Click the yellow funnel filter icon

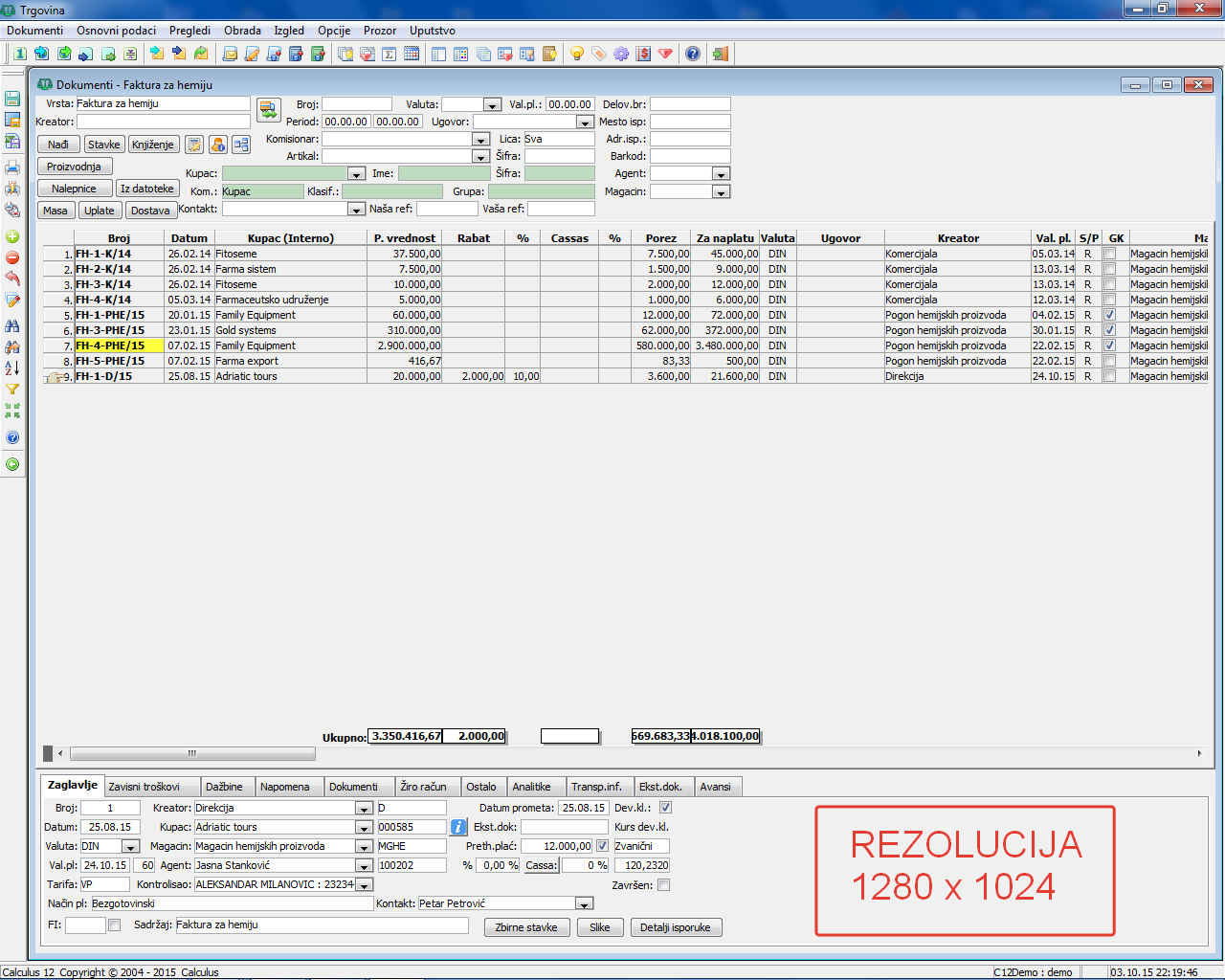coord(12,390)
